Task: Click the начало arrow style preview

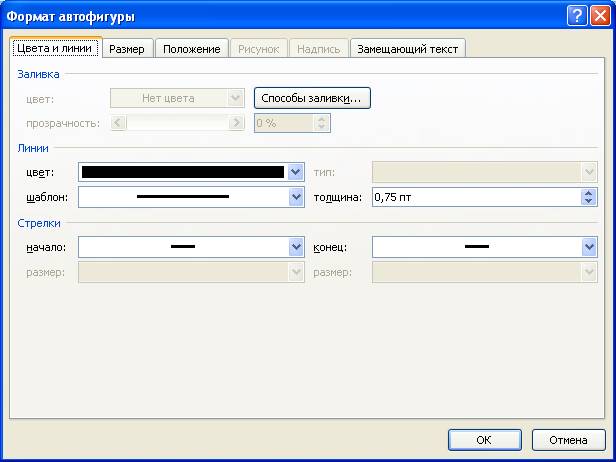Action: [182, 246]
